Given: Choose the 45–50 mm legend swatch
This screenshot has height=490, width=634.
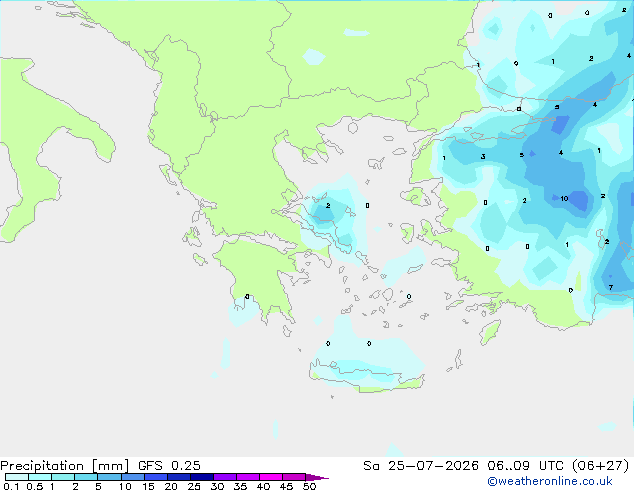Looking at the screenshot, I should click(x=294, y=477).
